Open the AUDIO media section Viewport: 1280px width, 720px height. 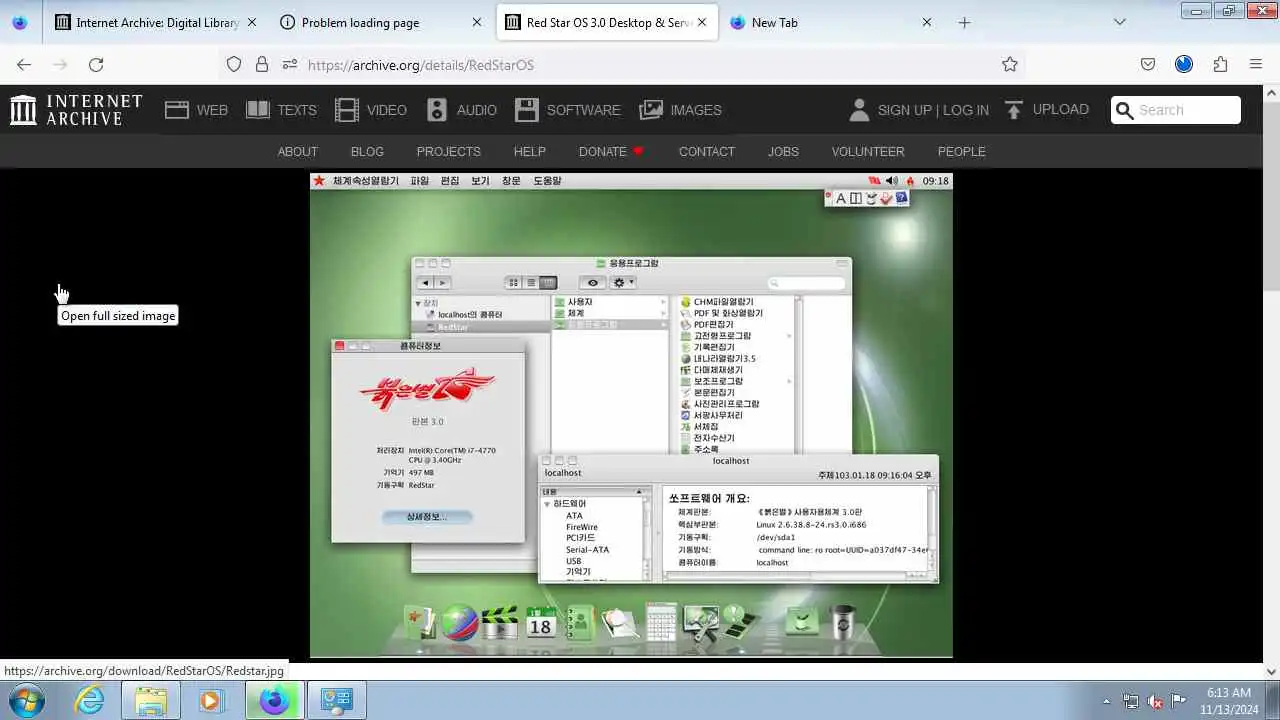click(461, 110)
